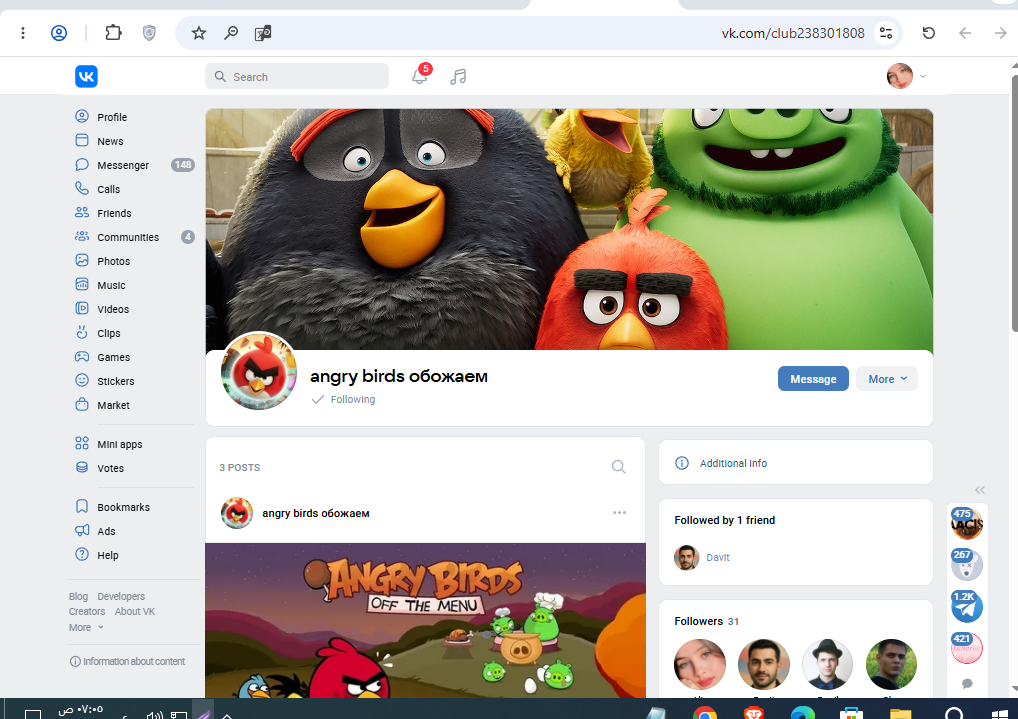1018x719 pixels.
Task: Click the Games controller icon
Action: [82, 357]
